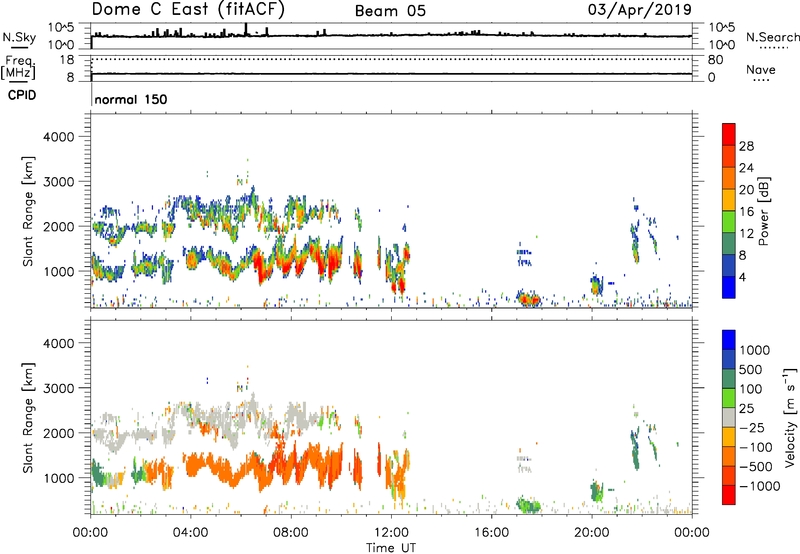This screenshot has height=554, width=800.
Task: Click the '28' label on the Power colorbar
Action: click(746, 146)
